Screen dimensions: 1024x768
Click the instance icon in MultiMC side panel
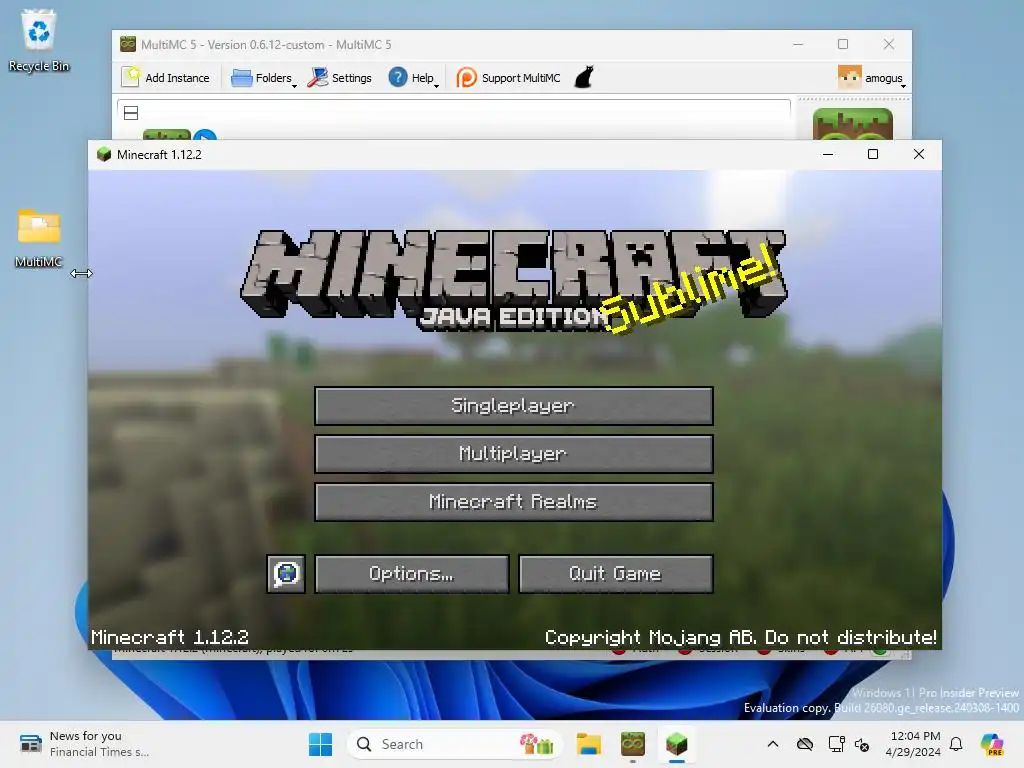pyautogui.click(x=852, y=124)
